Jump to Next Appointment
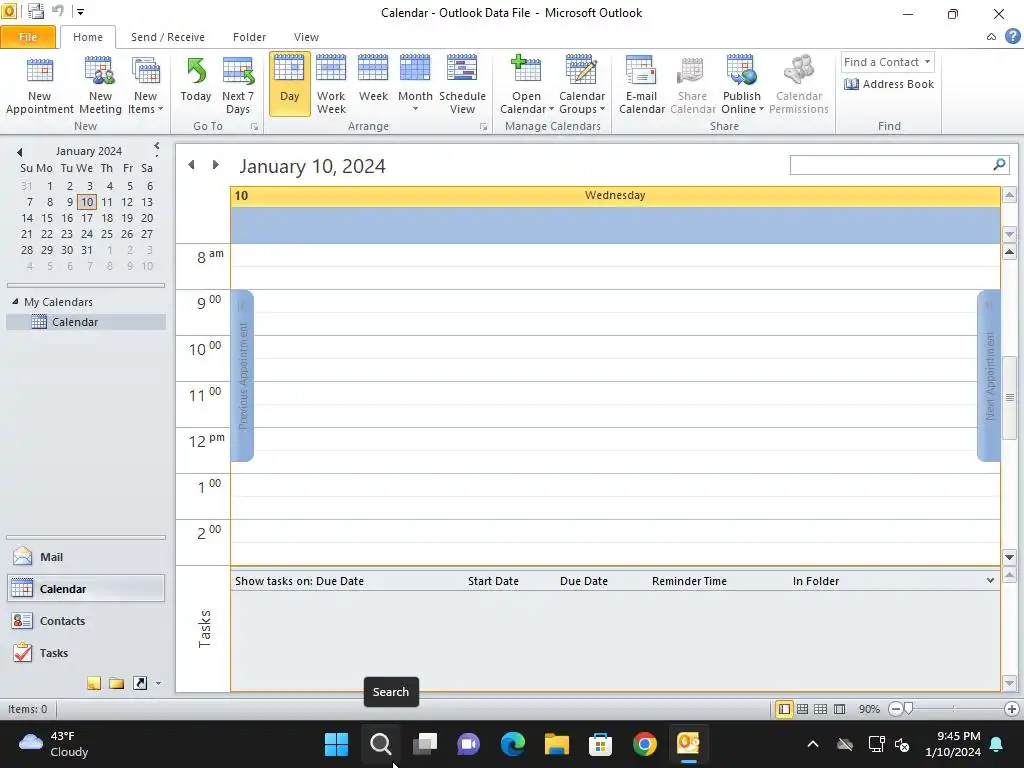The image size is (1024, 768). [989, 376]
